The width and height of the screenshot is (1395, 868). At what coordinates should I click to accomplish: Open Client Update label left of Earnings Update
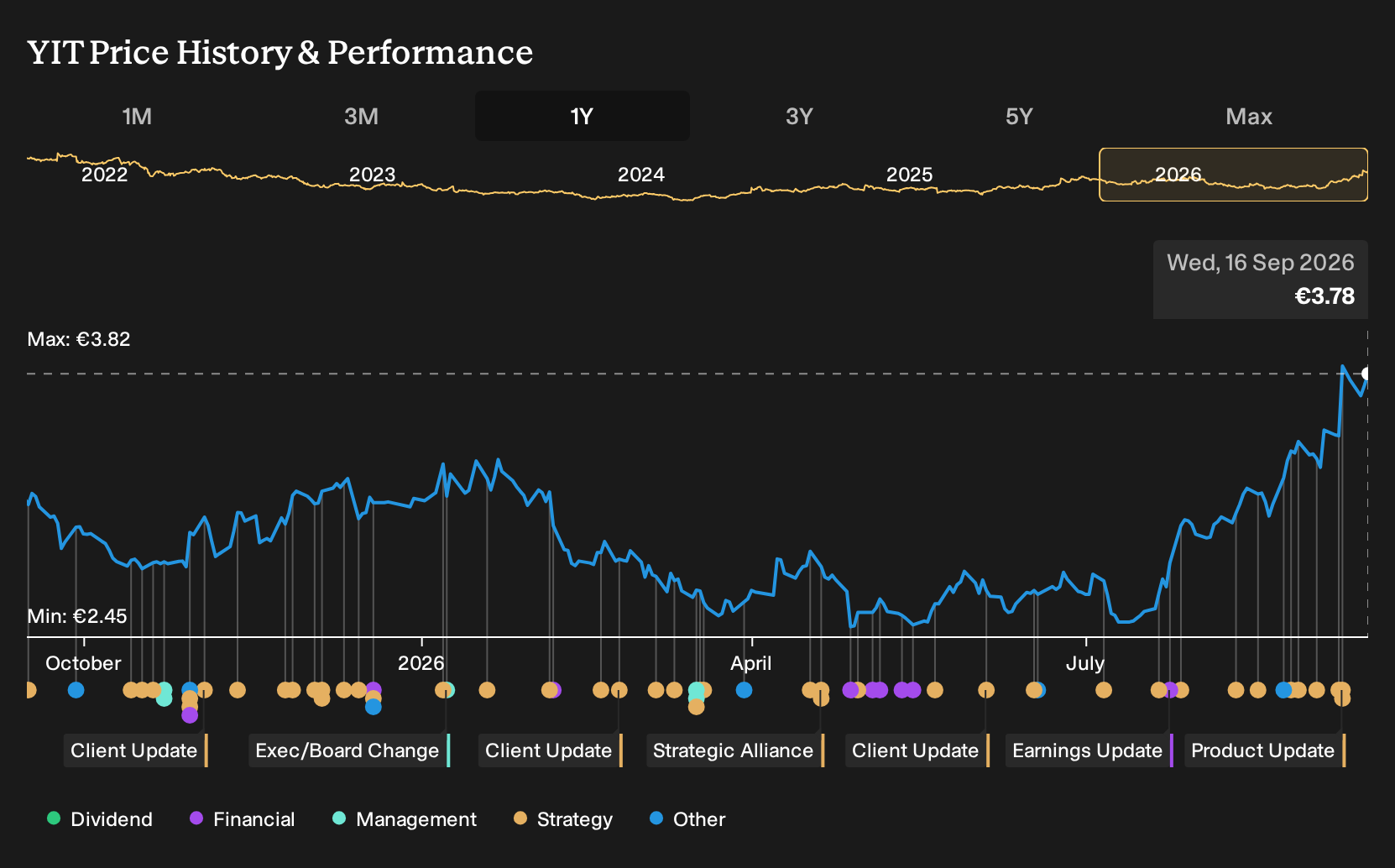(917, 750)
